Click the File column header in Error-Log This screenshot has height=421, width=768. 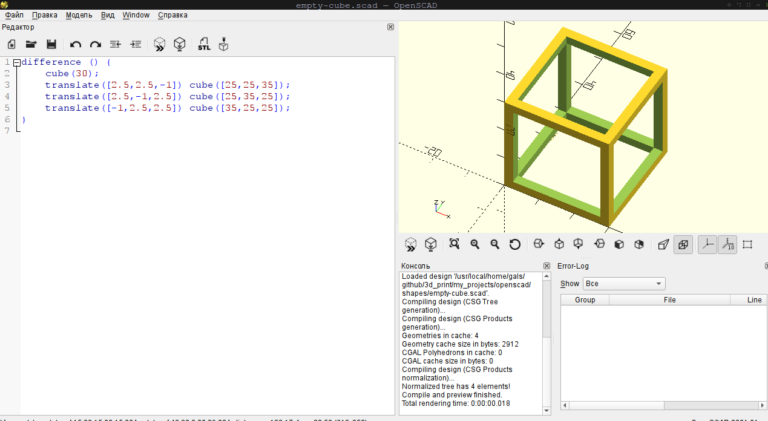coord(670,300)
